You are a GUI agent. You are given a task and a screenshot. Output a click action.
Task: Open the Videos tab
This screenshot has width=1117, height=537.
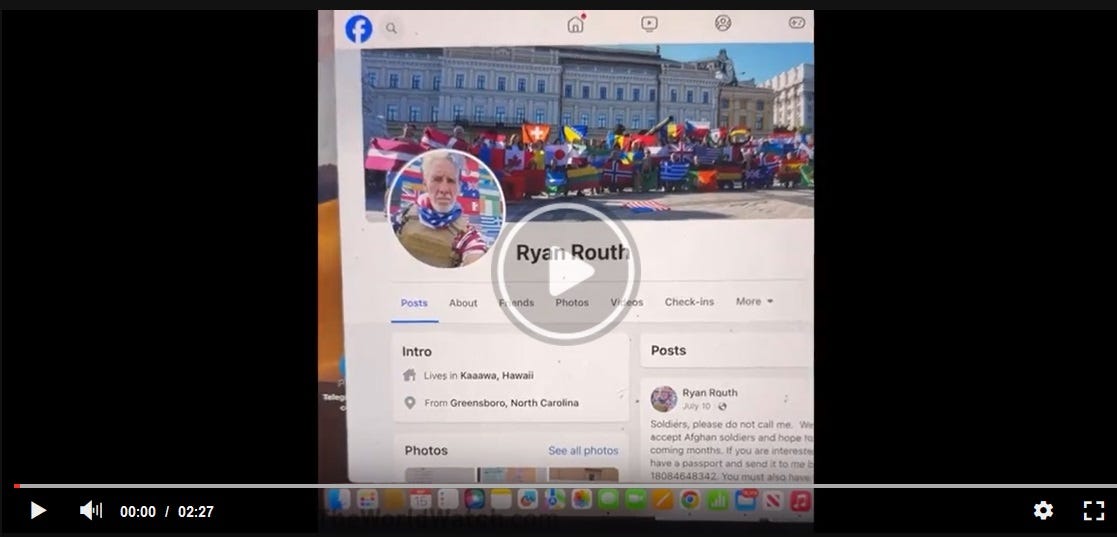627,303
